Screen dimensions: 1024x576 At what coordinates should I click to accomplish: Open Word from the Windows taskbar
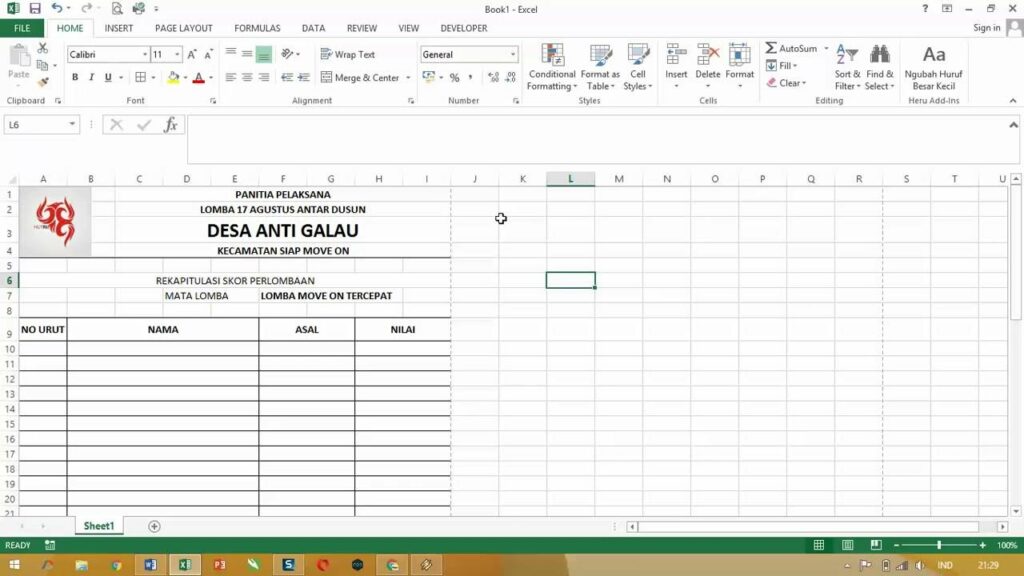point(150,564)
